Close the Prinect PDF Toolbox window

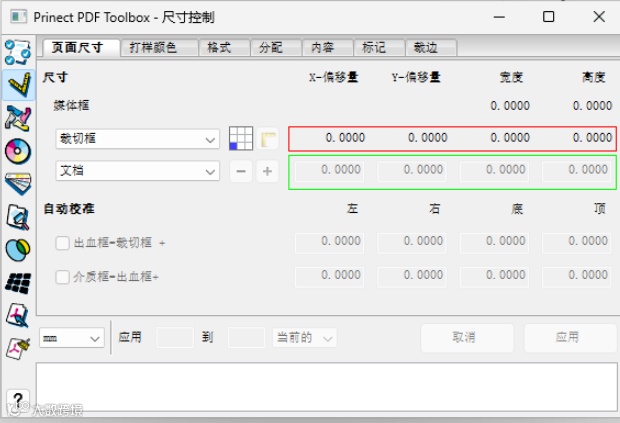coord(599,17)
